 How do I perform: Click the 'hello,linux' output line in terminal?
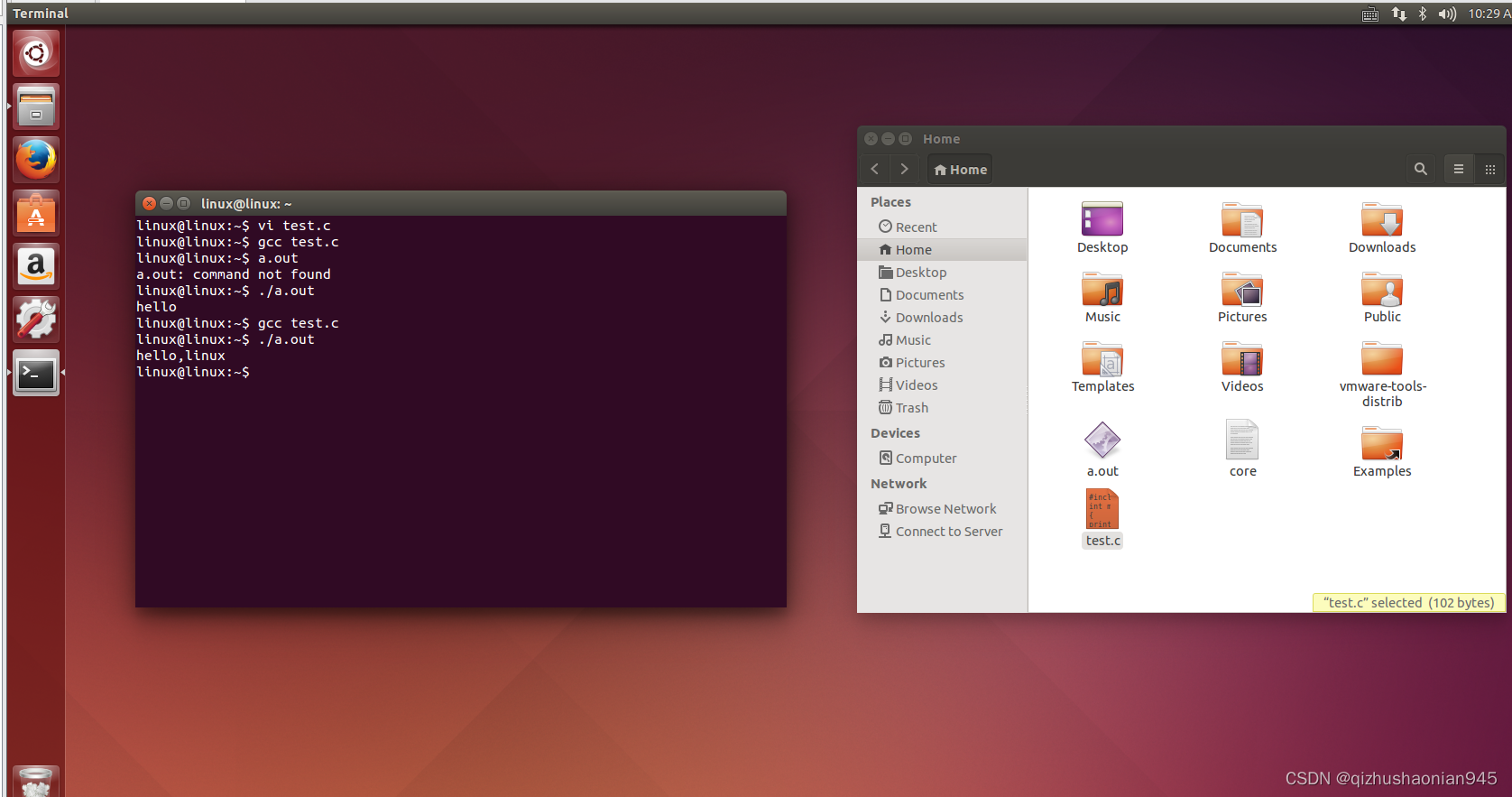click(180, 356)
